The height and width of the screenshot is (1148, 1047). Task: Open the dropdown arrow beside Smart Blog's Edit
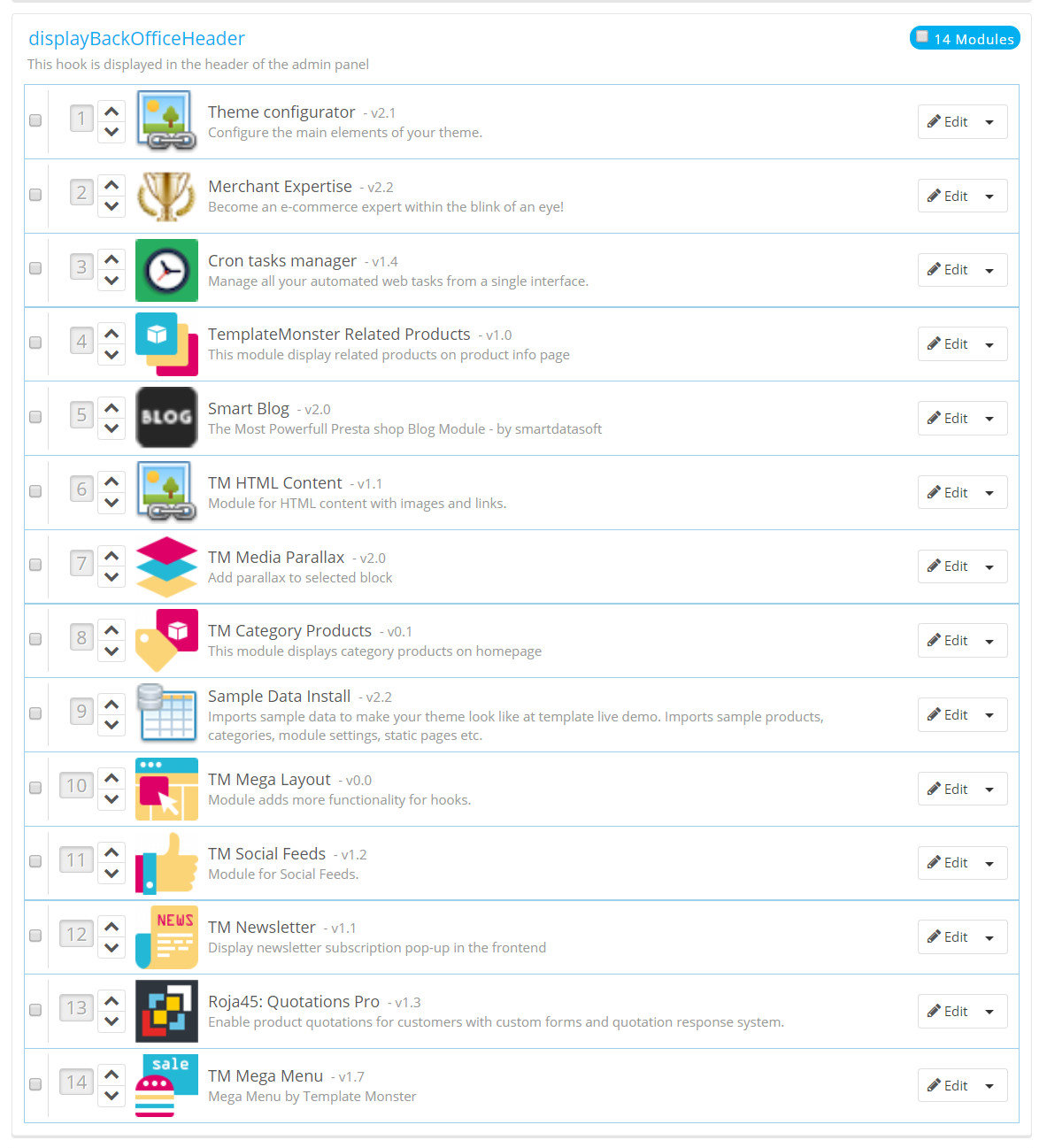tap(989, 419)
